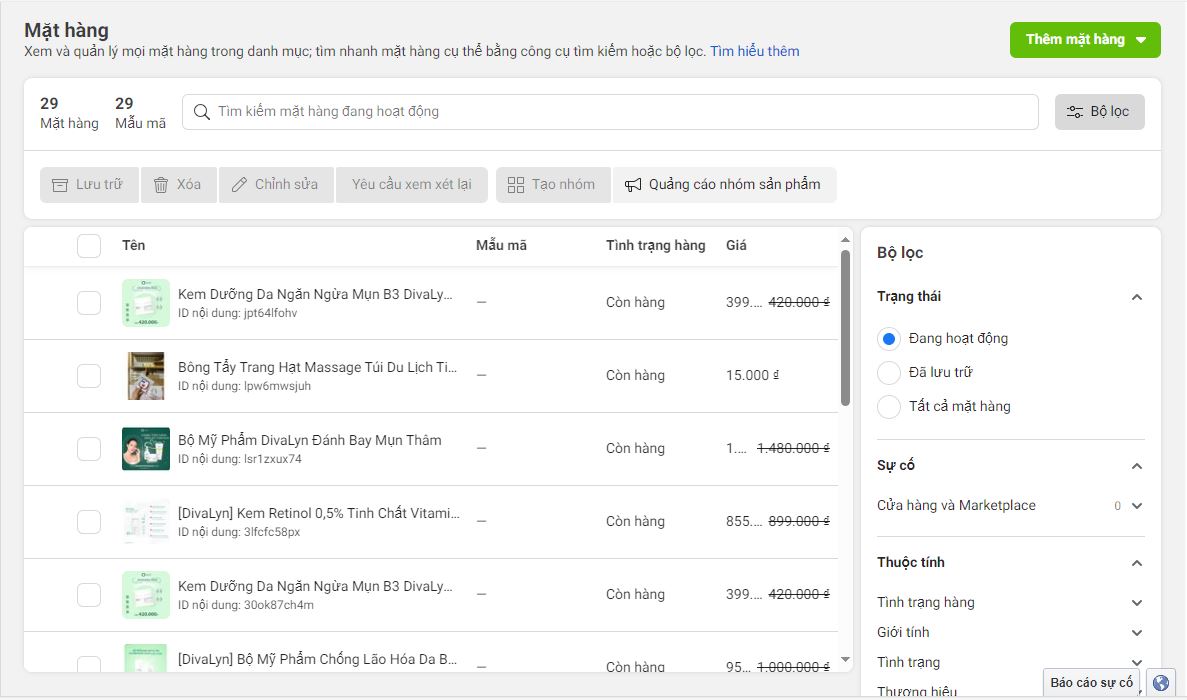Click the globe icon at bottom right

click(1160, 683)
